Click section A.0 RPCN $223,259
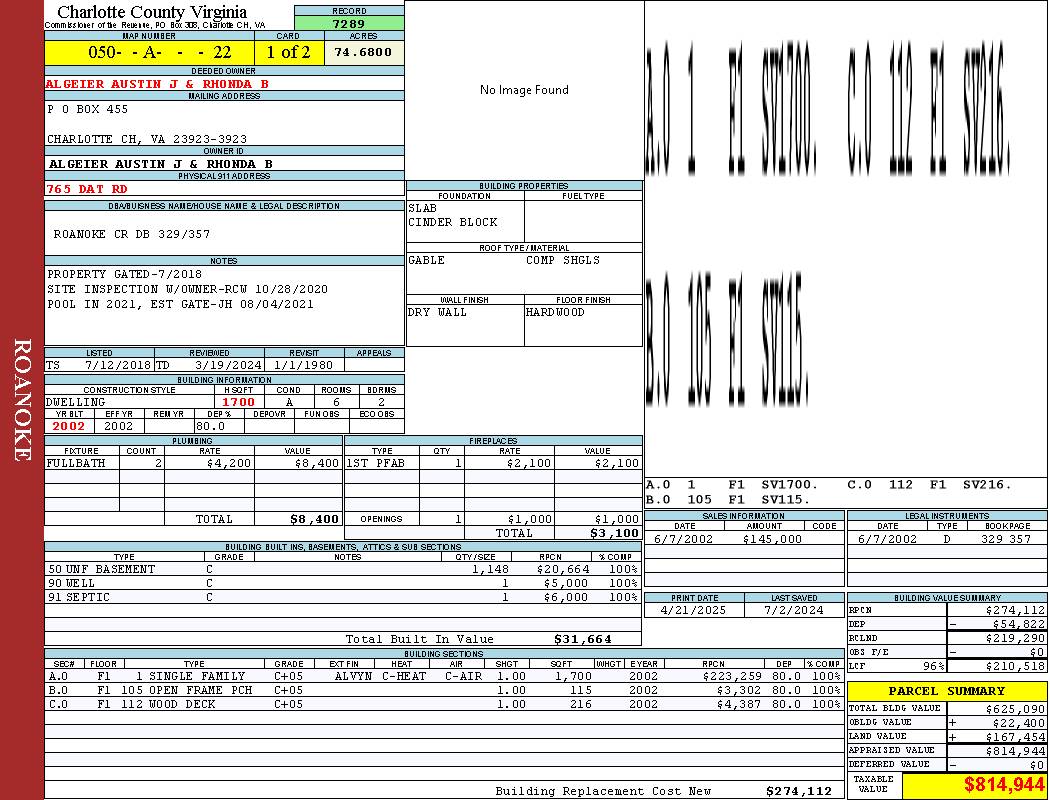 click(732, 677)
